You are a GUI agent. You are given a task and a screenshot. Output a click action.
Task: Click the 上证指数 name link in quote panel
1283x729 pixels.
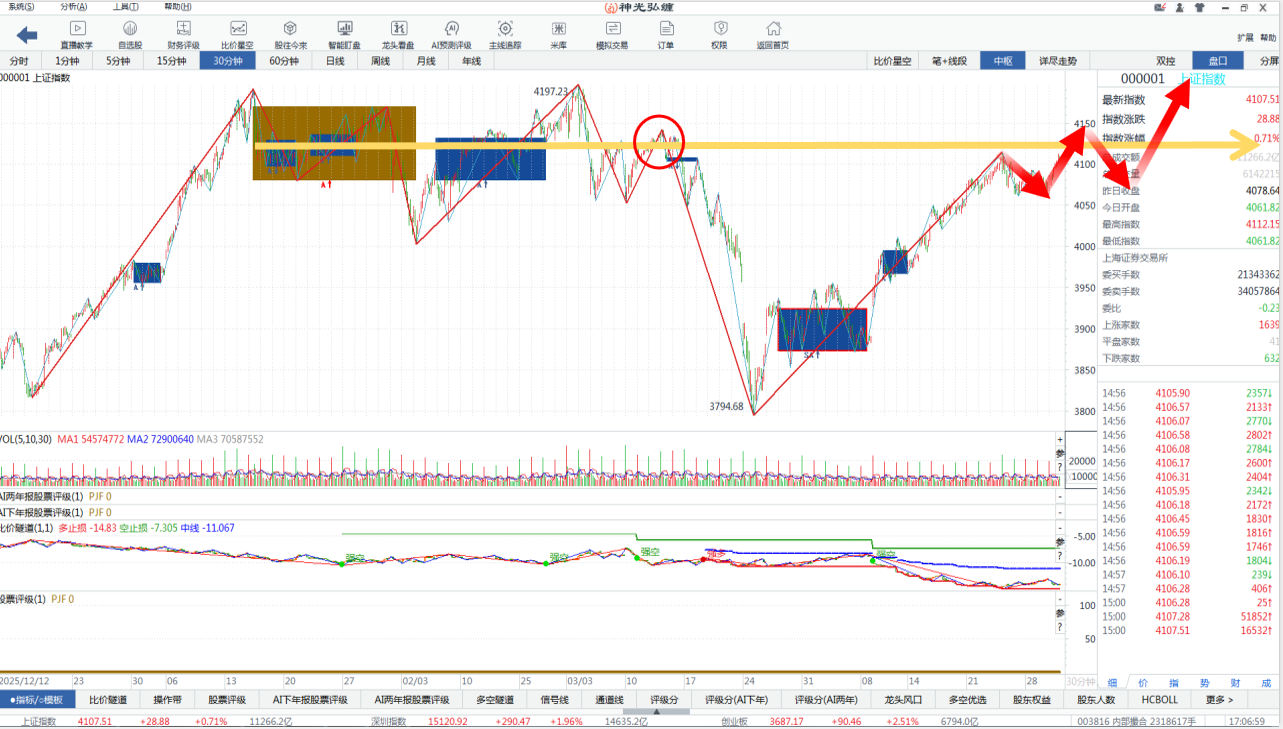click(1202, 79)
